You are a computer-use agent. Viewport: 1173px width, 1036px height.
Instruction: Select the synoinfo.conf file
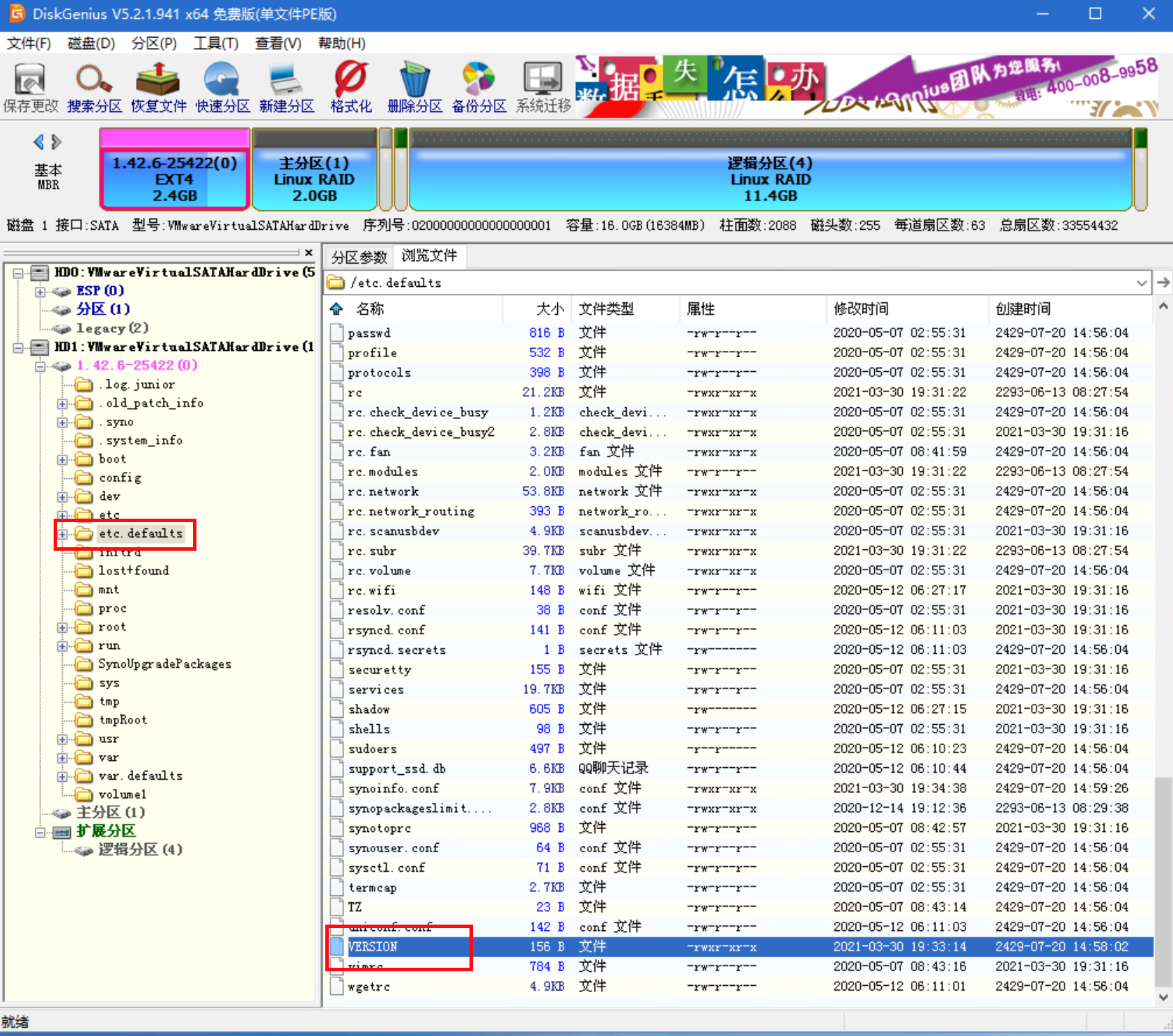point(394,788)
